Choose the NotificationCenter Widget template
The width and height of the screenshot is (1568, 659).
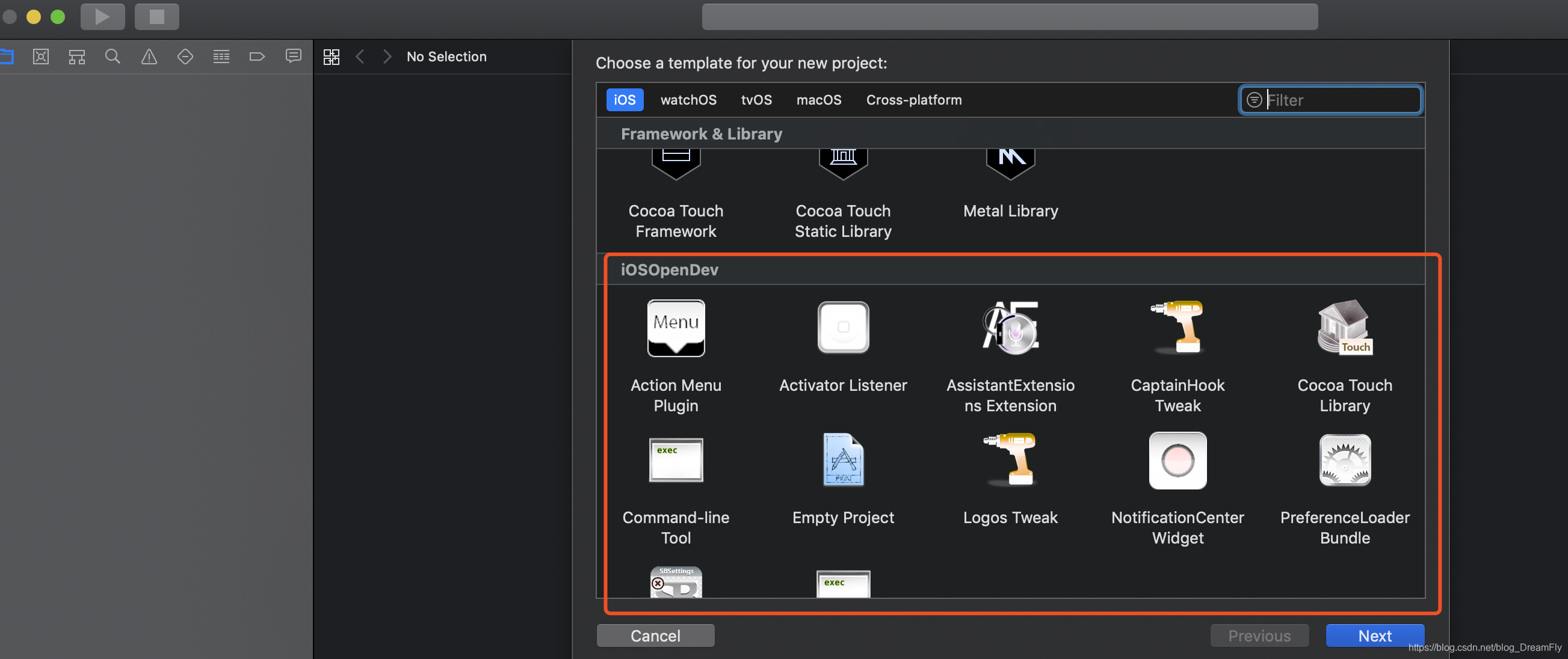tap(1178, 460)
